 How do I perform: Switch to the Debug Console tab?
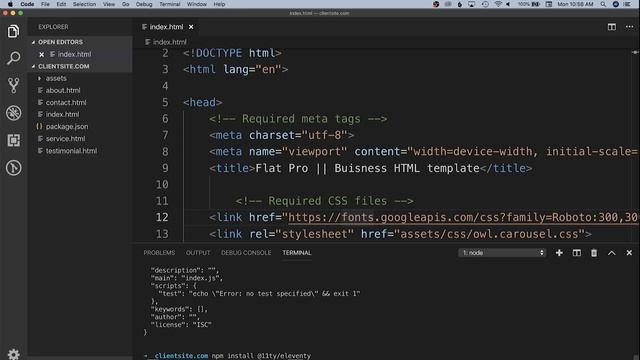(x=246, y=253)
